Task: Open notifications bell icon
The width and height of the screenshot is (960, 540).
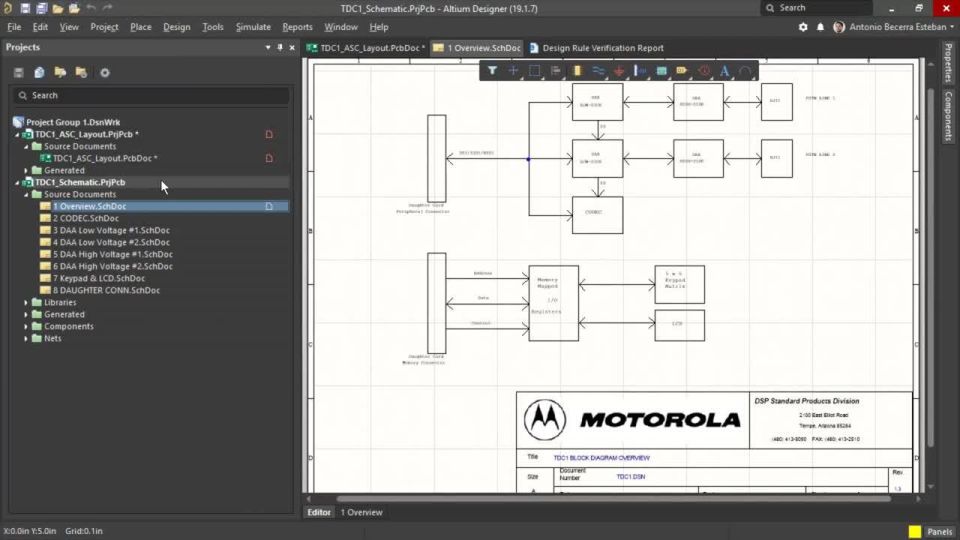Action: (820, 27)
